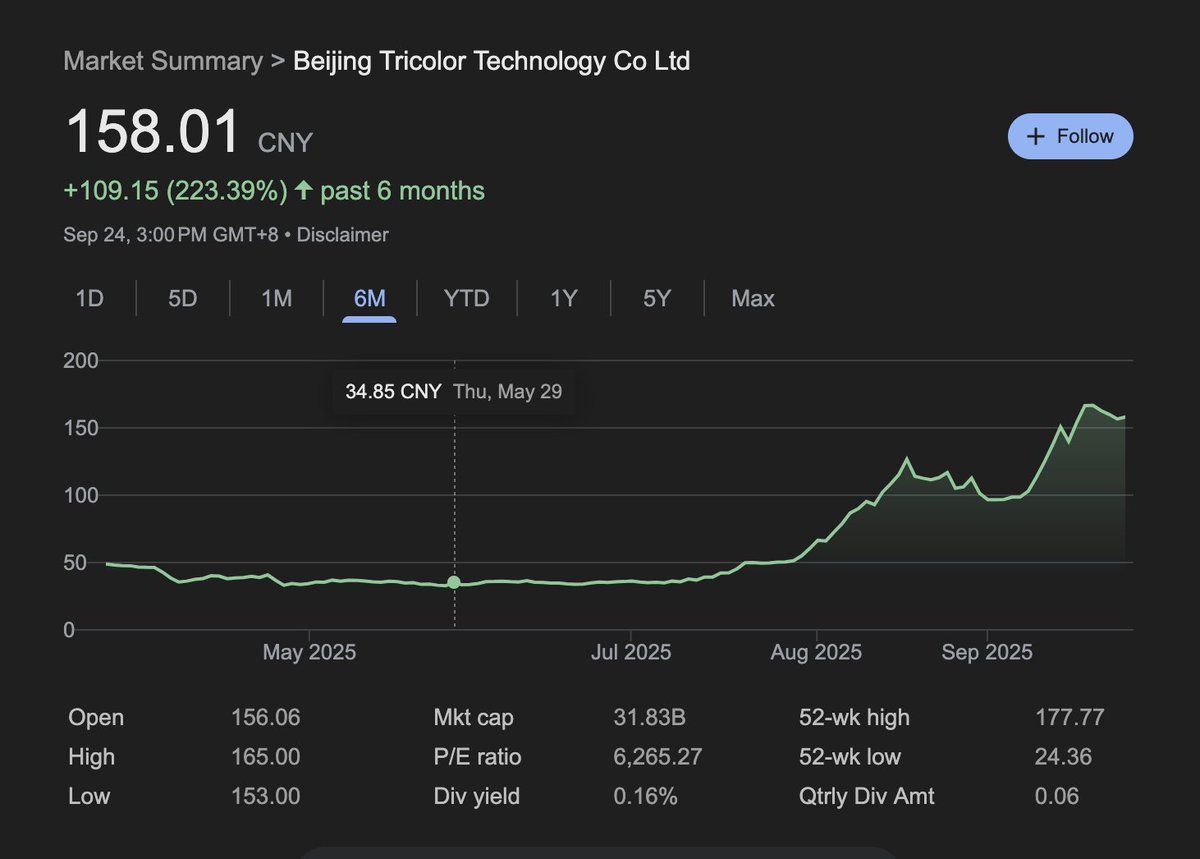Click the +109.15 (223.39%) change text
The image size is (1200, 859).
(x=176, y=191)
